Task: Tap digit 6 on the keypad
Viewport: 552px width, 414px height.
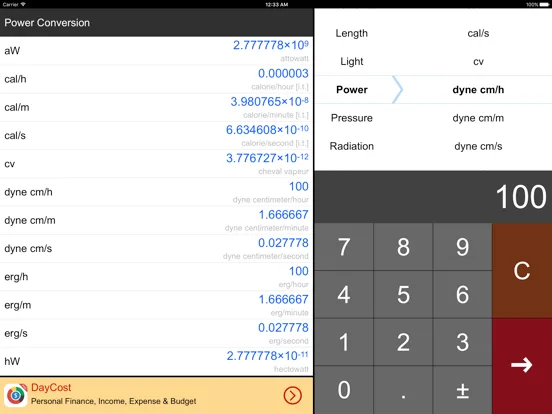Action: 463,294
